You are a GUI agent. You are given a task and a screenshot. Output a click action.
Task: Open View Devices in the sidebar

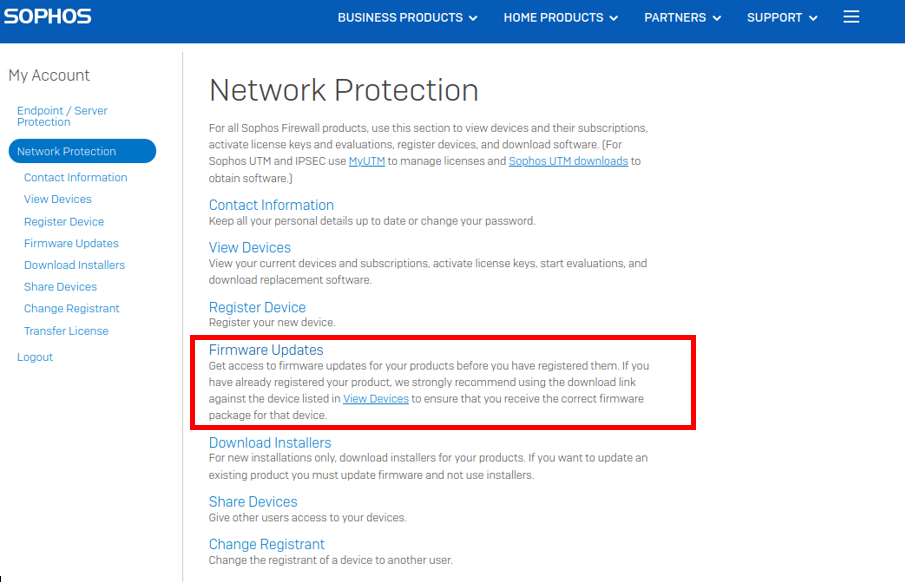(x=58, y=199)
